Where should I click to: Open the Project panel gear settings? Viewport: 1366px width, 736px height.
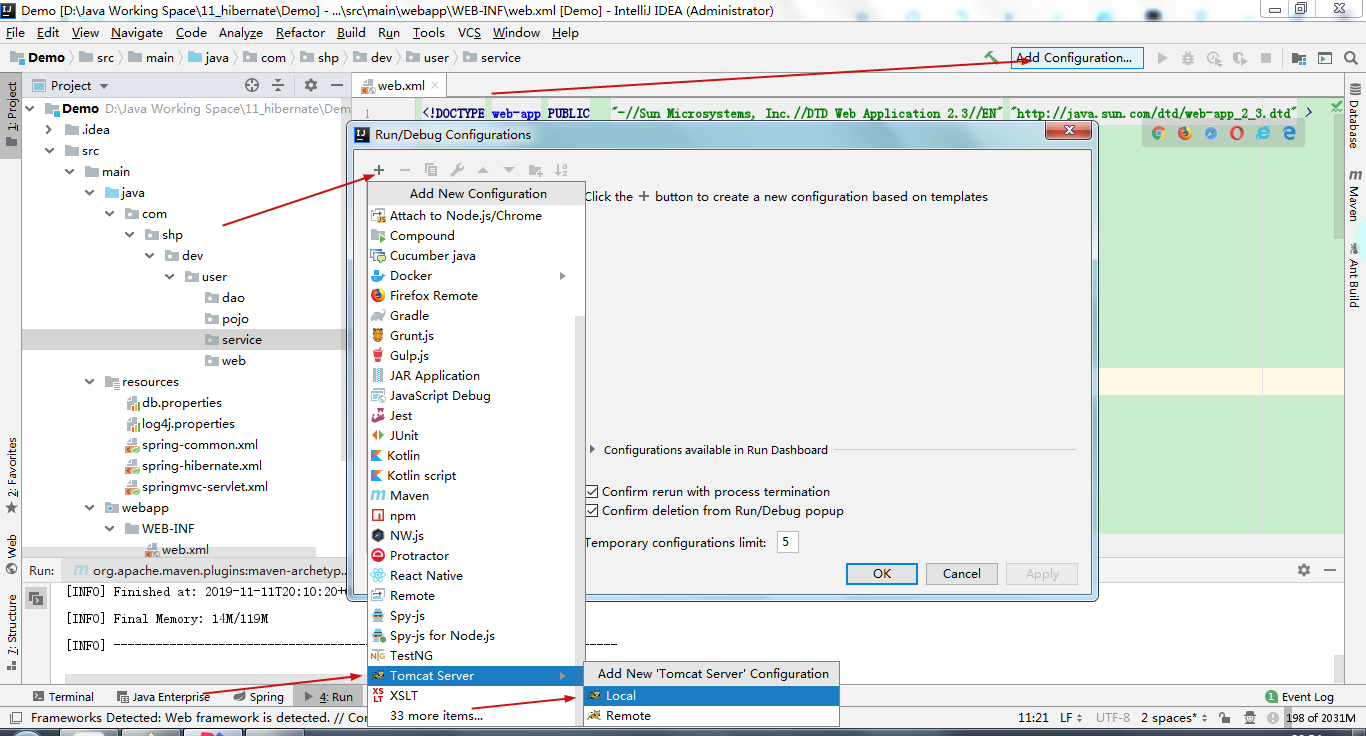coord(311,86)
